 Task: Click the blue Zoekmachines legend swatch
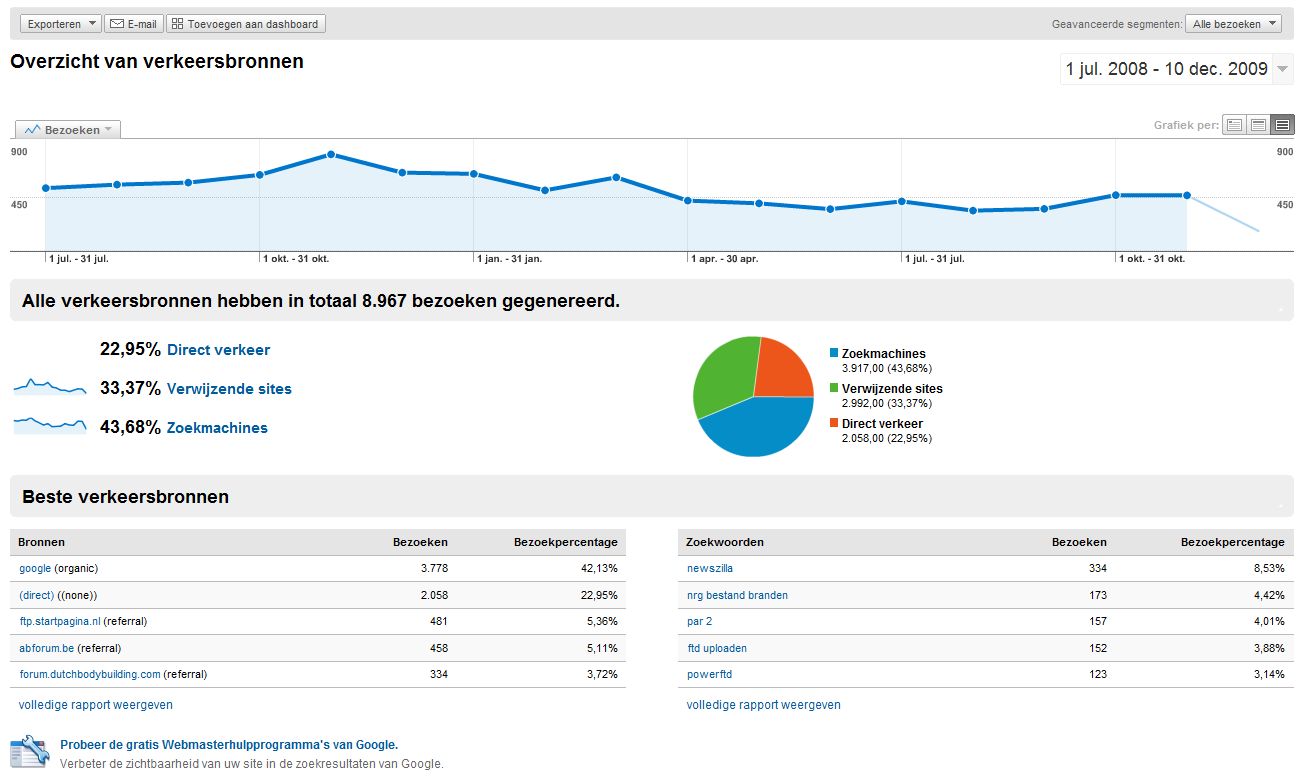[834, 354]
